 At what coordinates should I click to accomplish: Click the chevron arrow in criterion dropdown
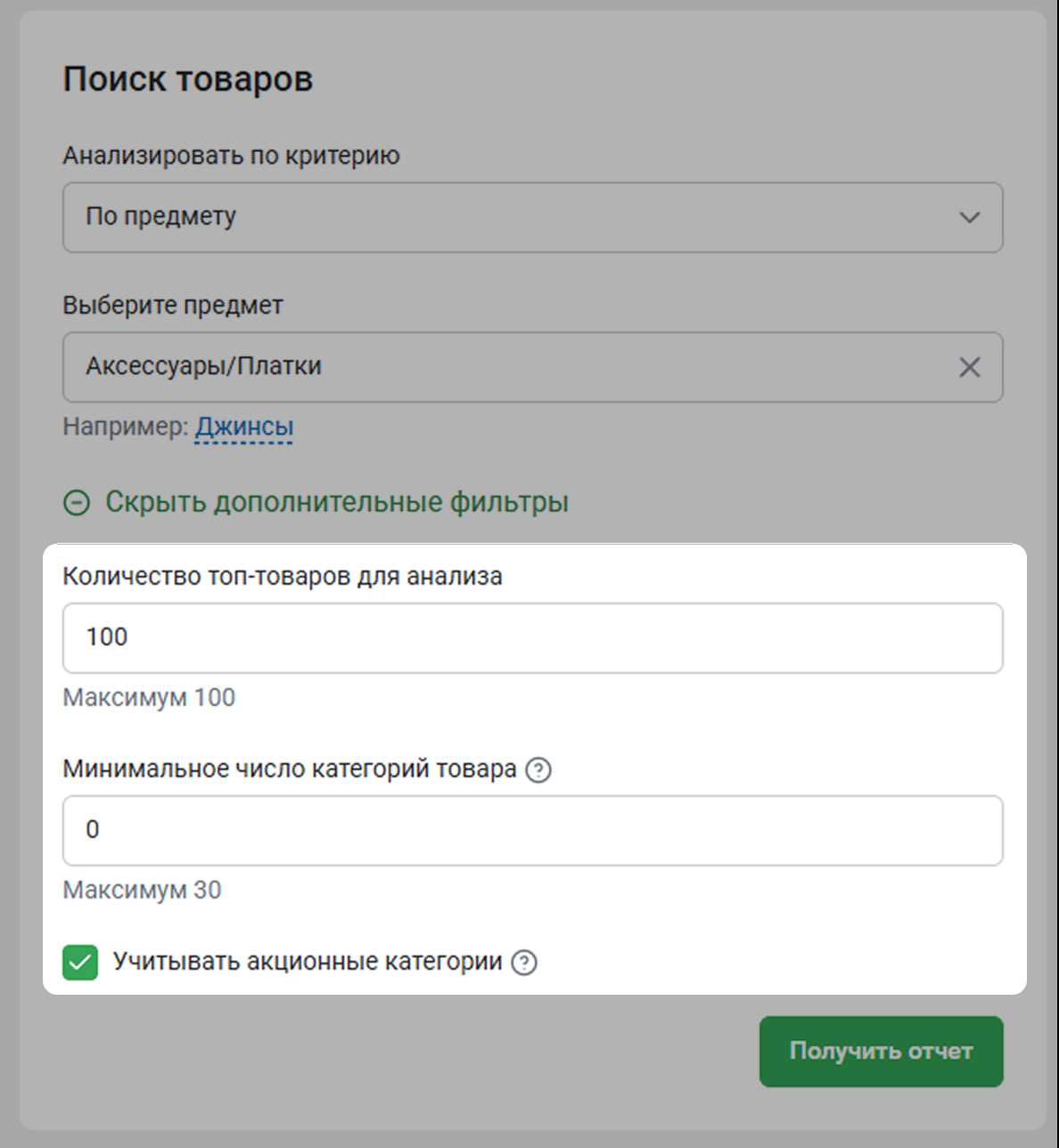click(x=969, y=217)
